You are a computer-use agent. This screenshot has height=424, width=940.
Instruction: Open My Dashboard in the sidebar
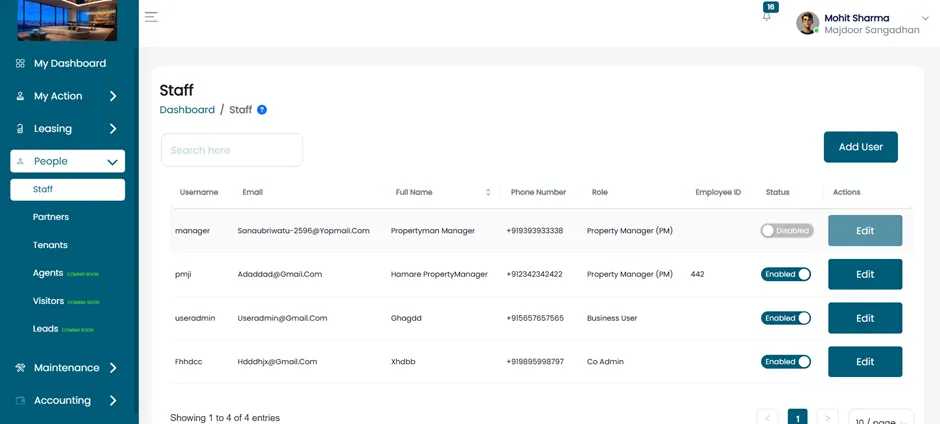pyautogui.click(x=70, y=63)
